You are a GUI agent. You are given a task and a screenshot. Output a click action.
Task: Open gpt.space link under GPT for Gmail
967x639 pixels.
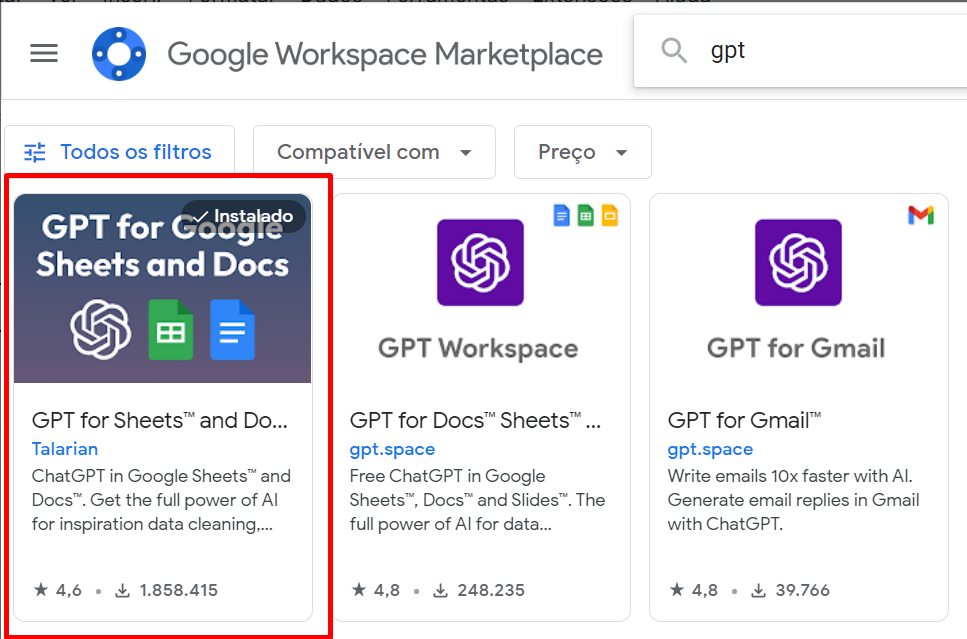pyautogui.click(x=710, y=450)
